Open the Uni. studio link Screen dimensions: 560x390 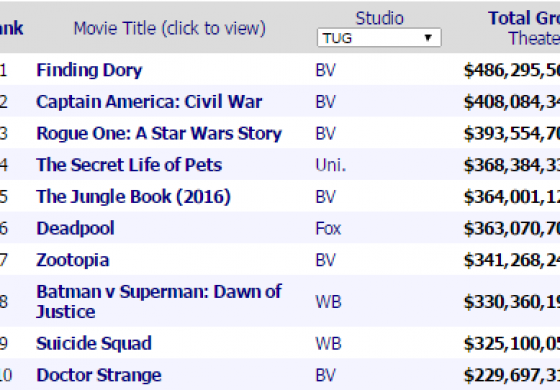[331, 165]
